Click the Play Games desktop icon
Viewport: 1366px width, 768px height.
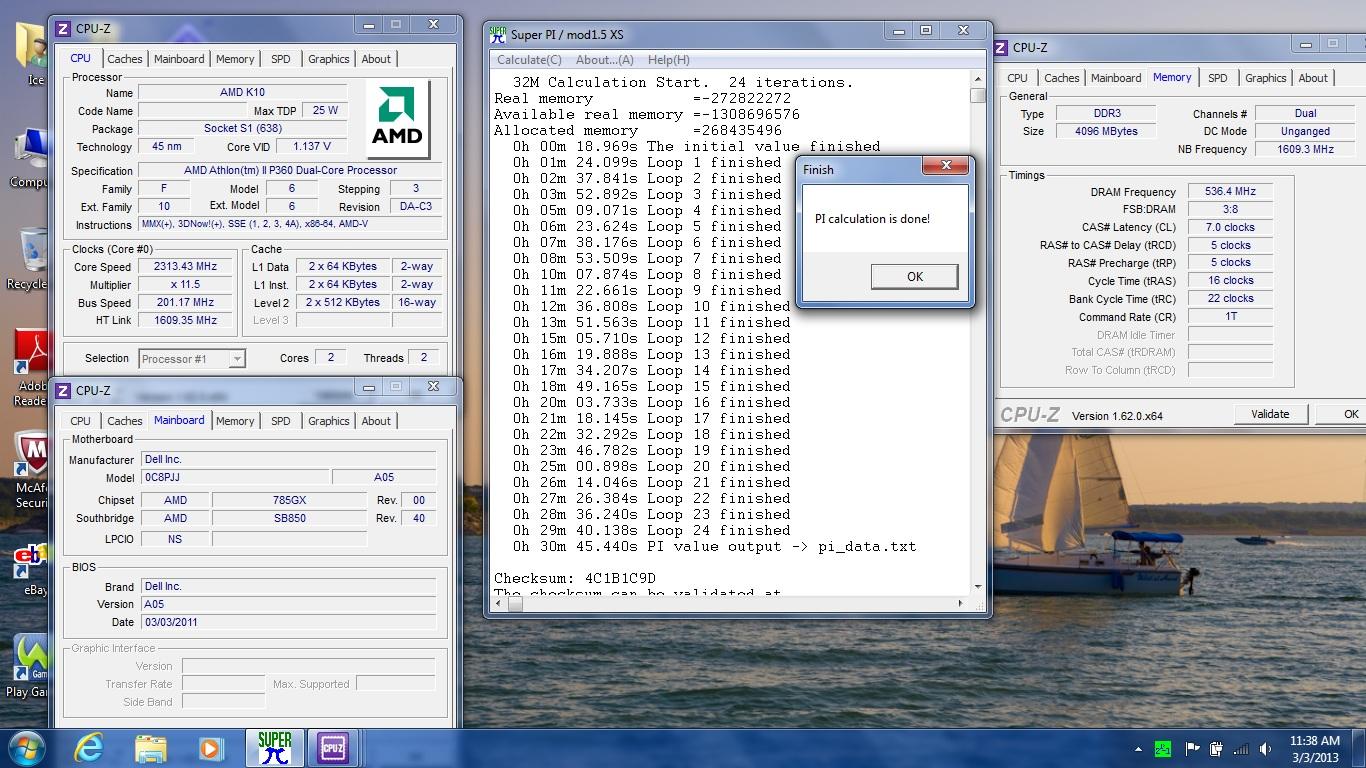(x=30, y=666)
